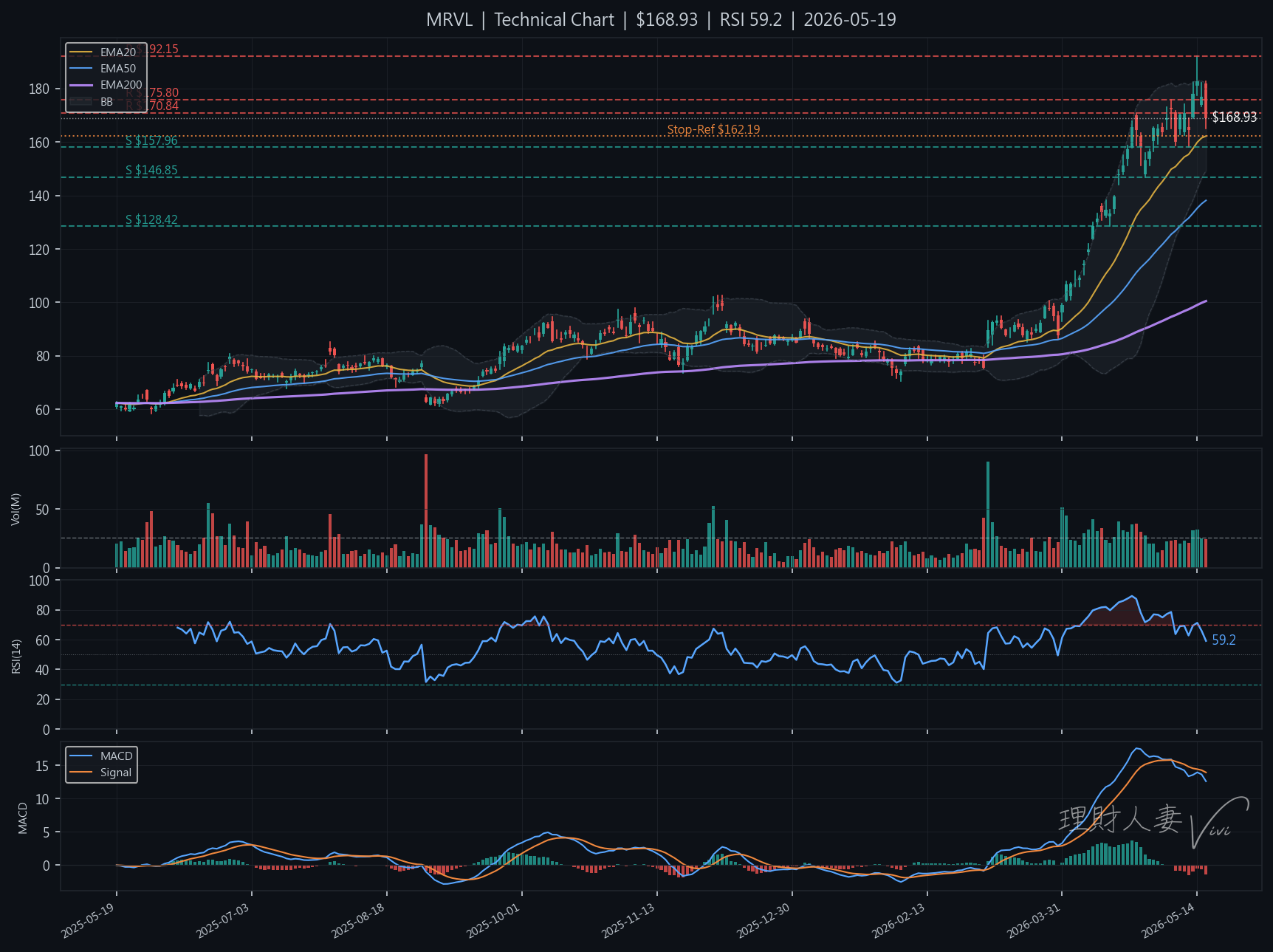Select the EMA20 legend label
Viewport: 1273px width, 952px height.
[118, 52]
